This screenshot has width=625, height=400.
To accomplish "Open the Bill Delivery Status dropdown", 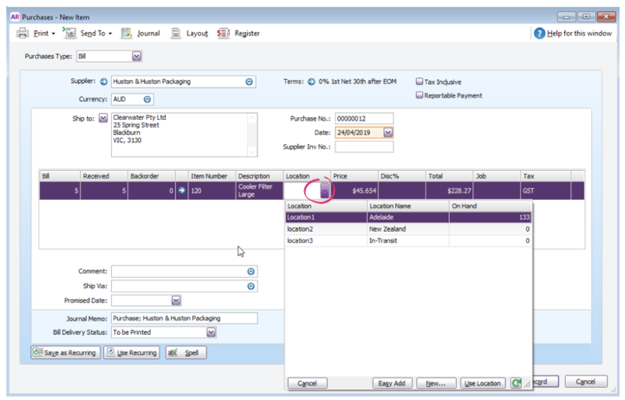I will [211, 332].
